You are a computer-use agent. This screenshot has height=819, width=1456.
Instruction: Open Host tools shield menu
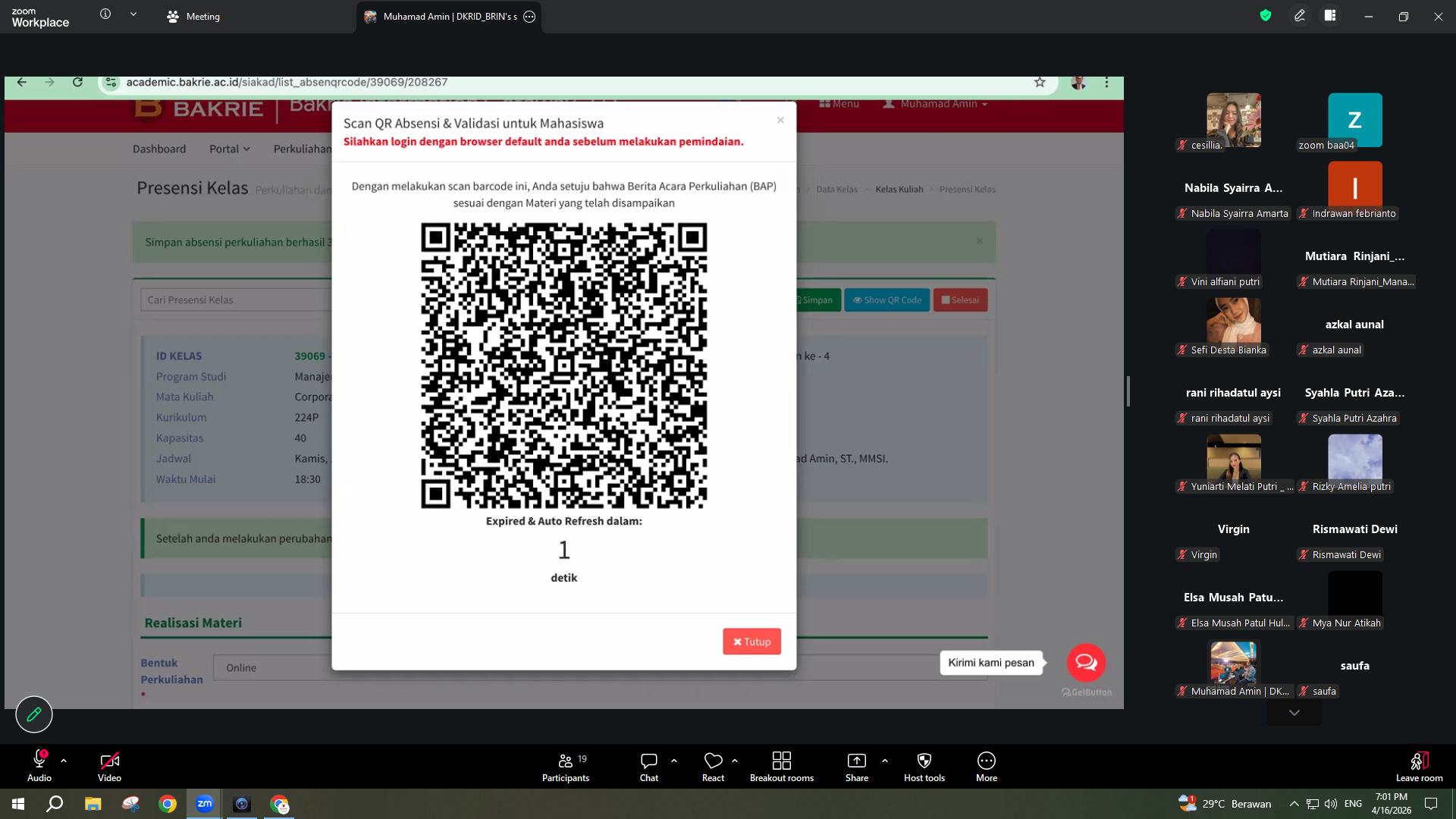(924, 766)
